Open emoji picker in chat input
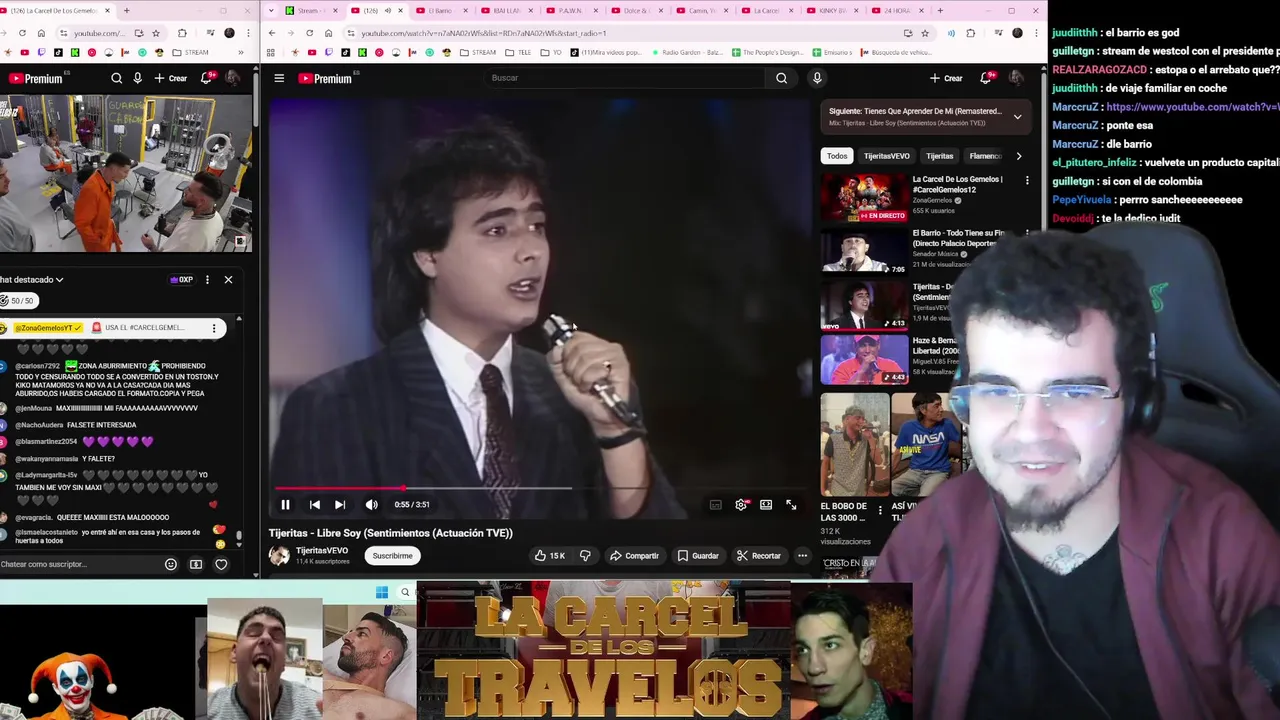Image resolution: width=1280 pixels, height=720 pixels. [x=171, y=565]
